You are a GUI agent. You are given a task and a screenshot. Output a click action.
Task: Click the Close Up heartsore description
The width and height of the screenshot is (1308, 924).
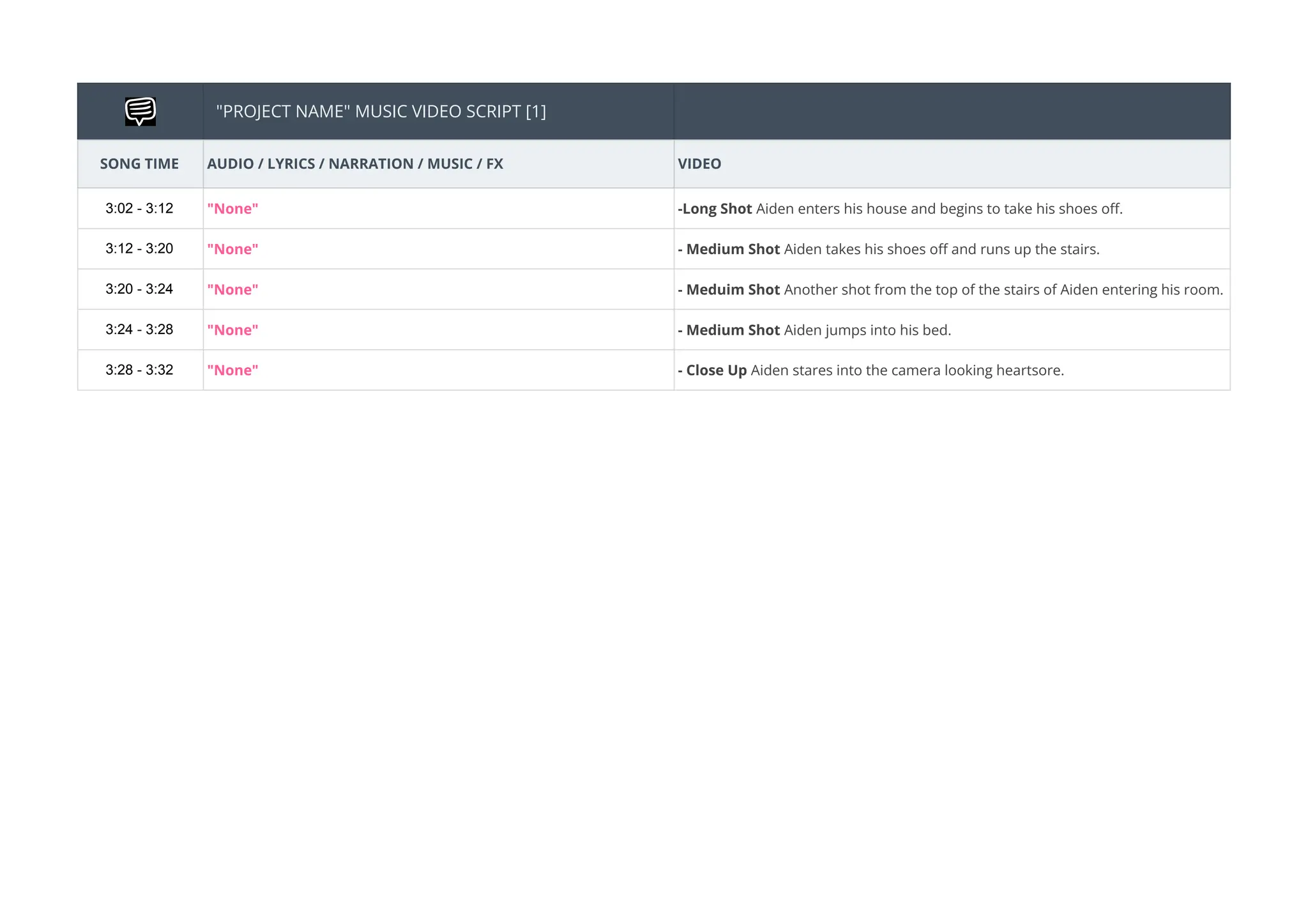click(x=871, y=370)
